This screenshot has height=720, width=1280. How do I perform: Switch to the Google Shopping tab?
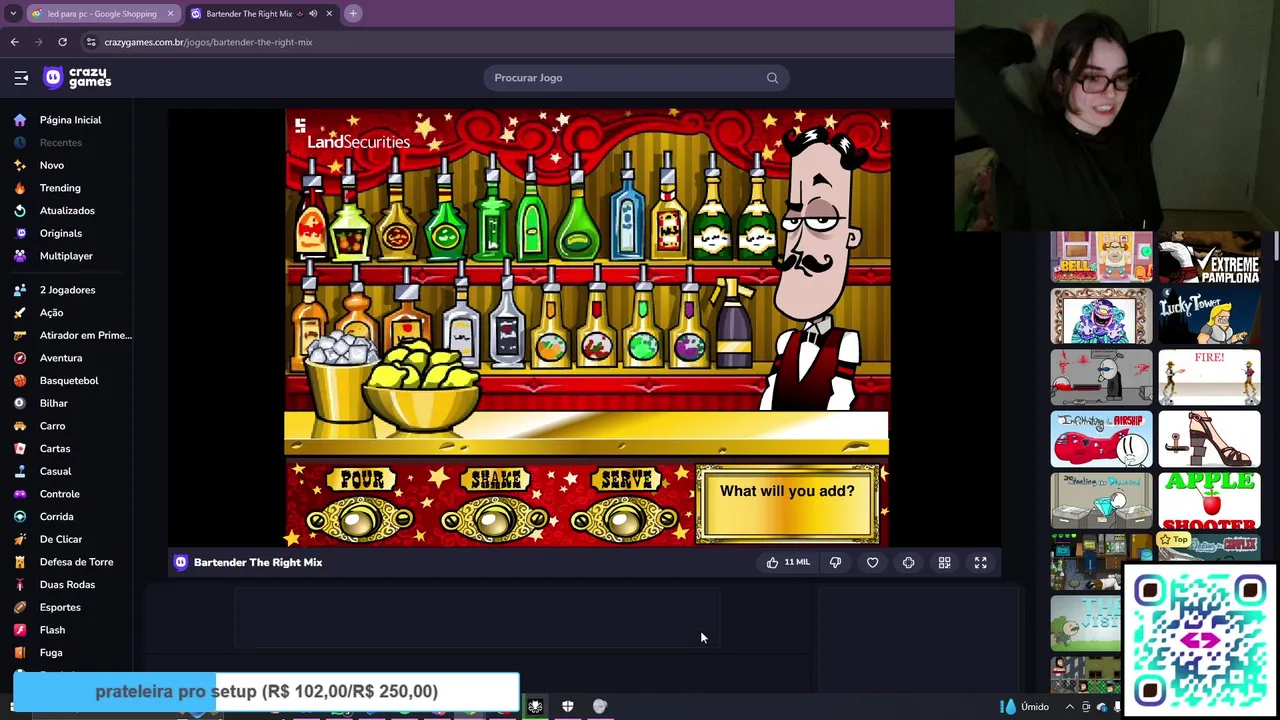tap(102, 14)
